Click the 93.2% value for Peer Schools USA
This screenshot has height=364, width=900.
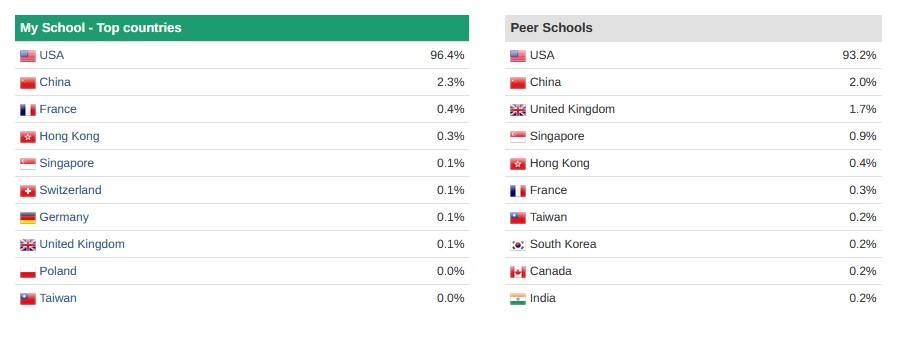(x=859, y=55)
